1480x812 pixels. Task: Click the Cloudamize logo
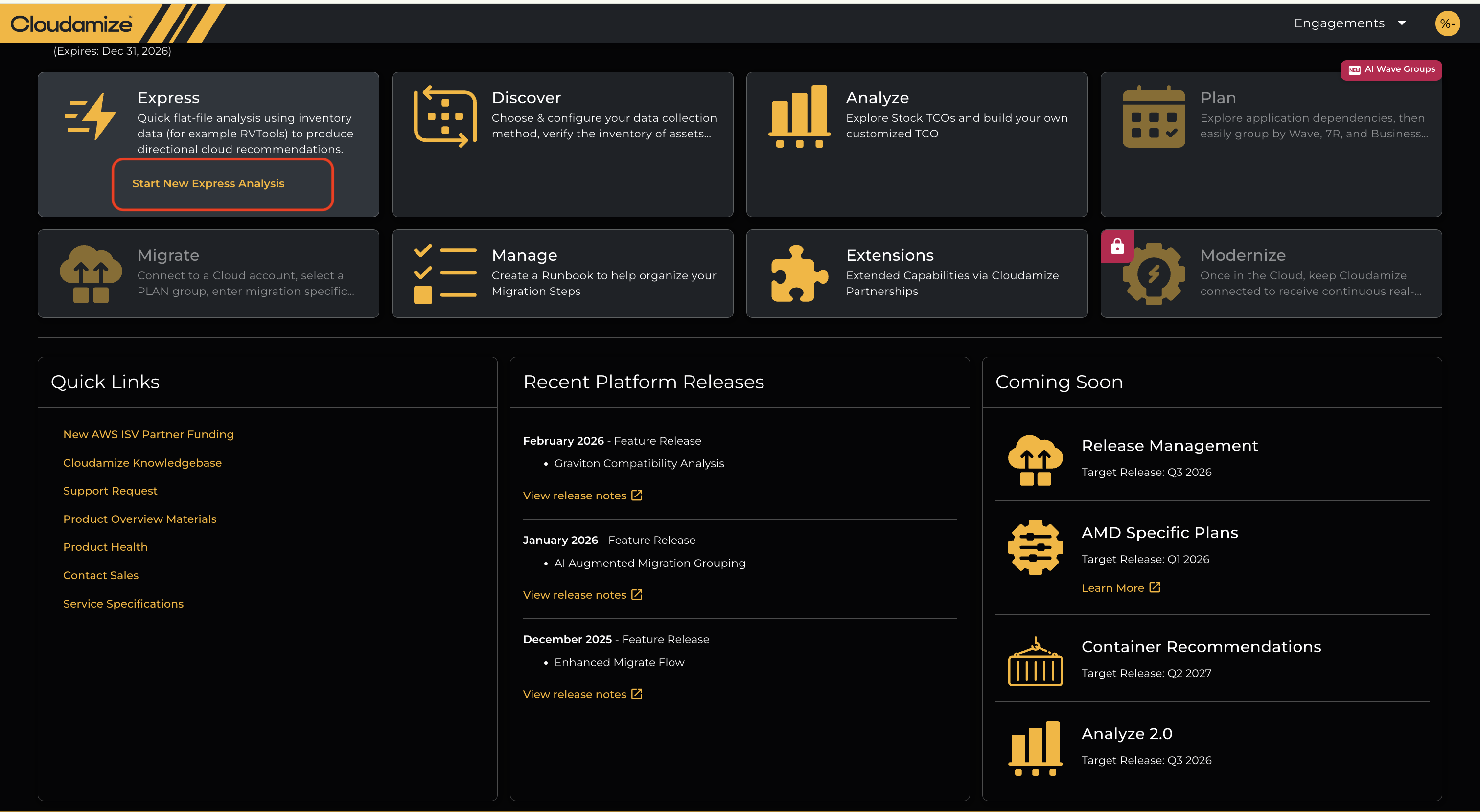(x=71, y=23)
